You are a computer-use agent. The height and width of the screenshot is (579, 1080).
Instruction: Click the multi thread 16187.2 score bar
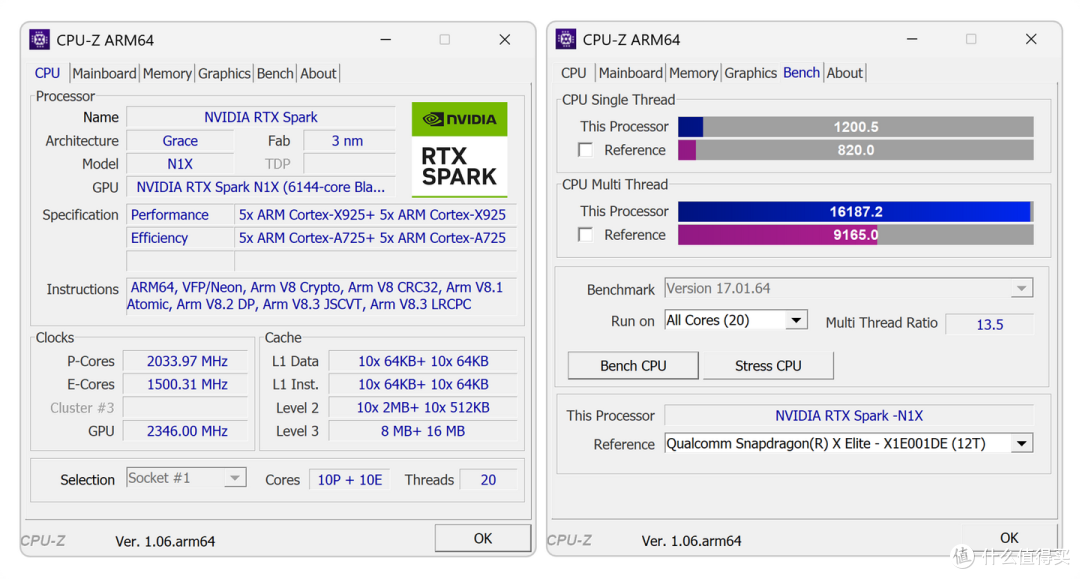(x=855, y=211)
